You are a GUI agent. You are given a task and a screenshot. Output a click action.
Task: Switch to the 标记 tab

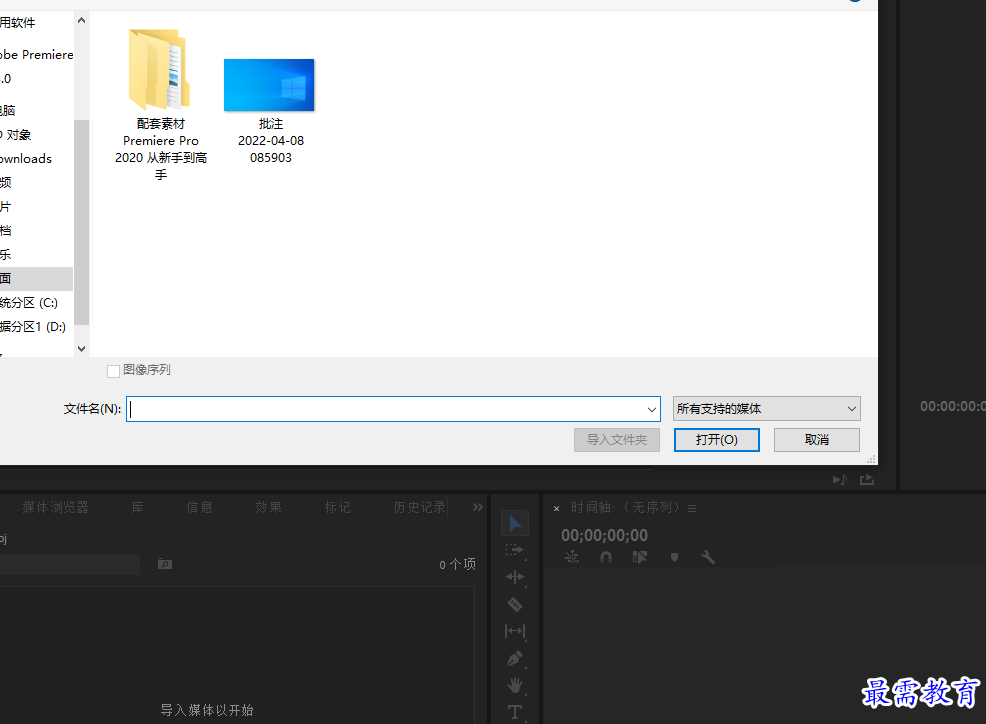338,507
